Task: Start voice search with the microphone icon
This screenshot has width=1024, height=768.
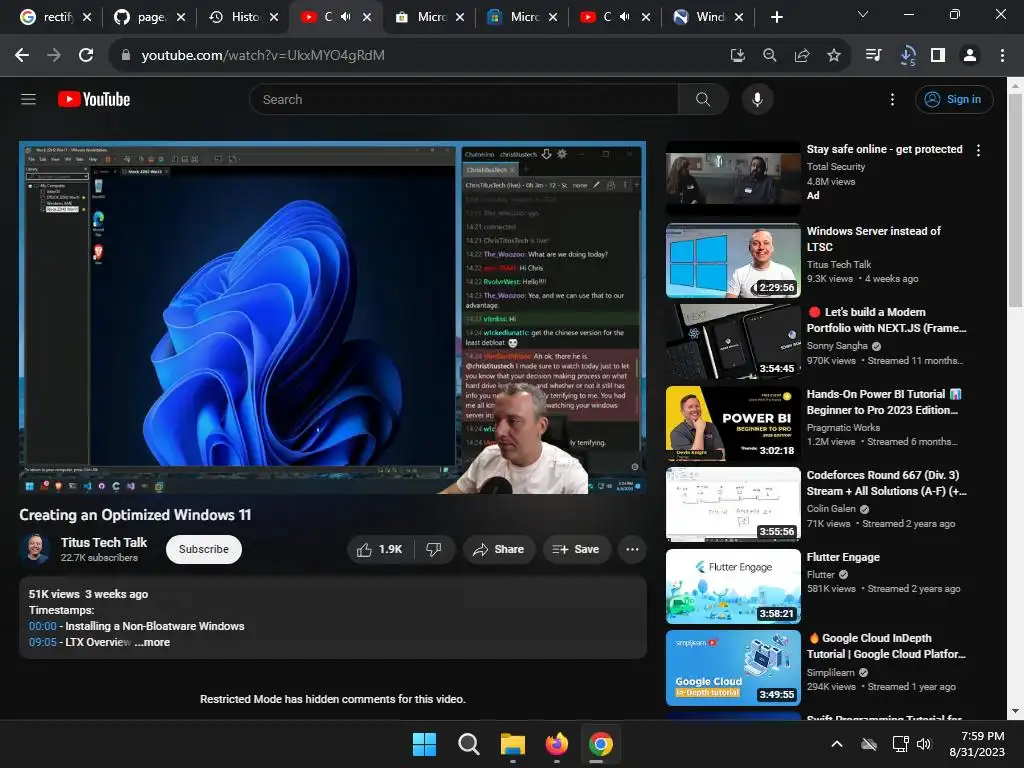Action: [757, 99]
